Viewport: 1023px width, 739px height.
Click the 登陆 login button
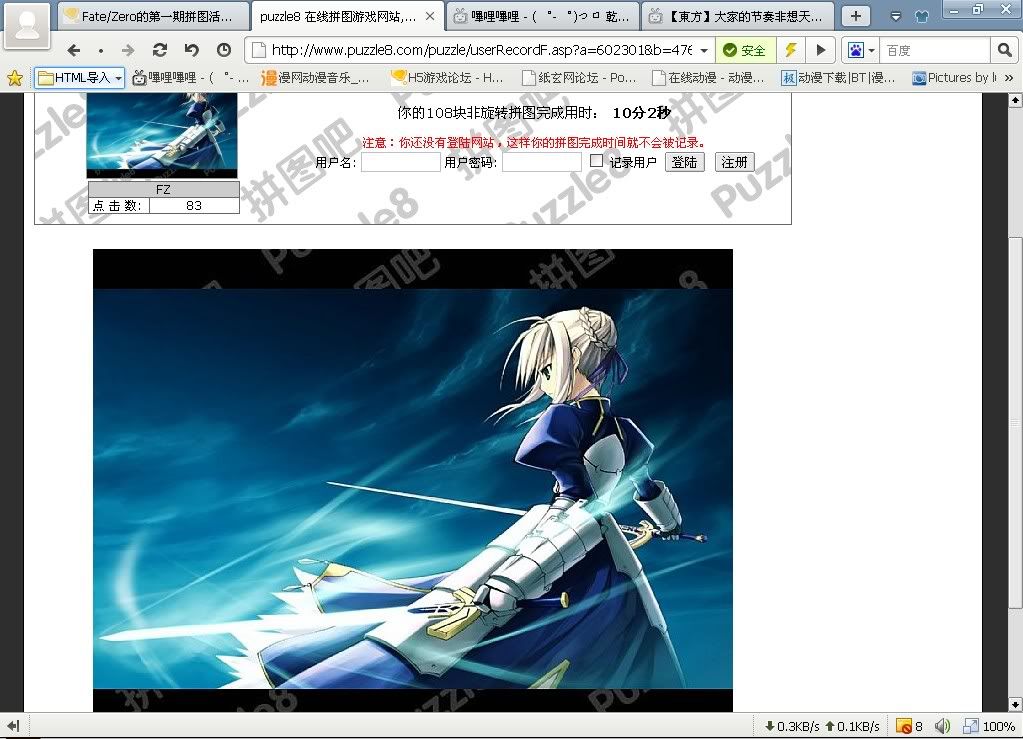(x=684, y=162)
